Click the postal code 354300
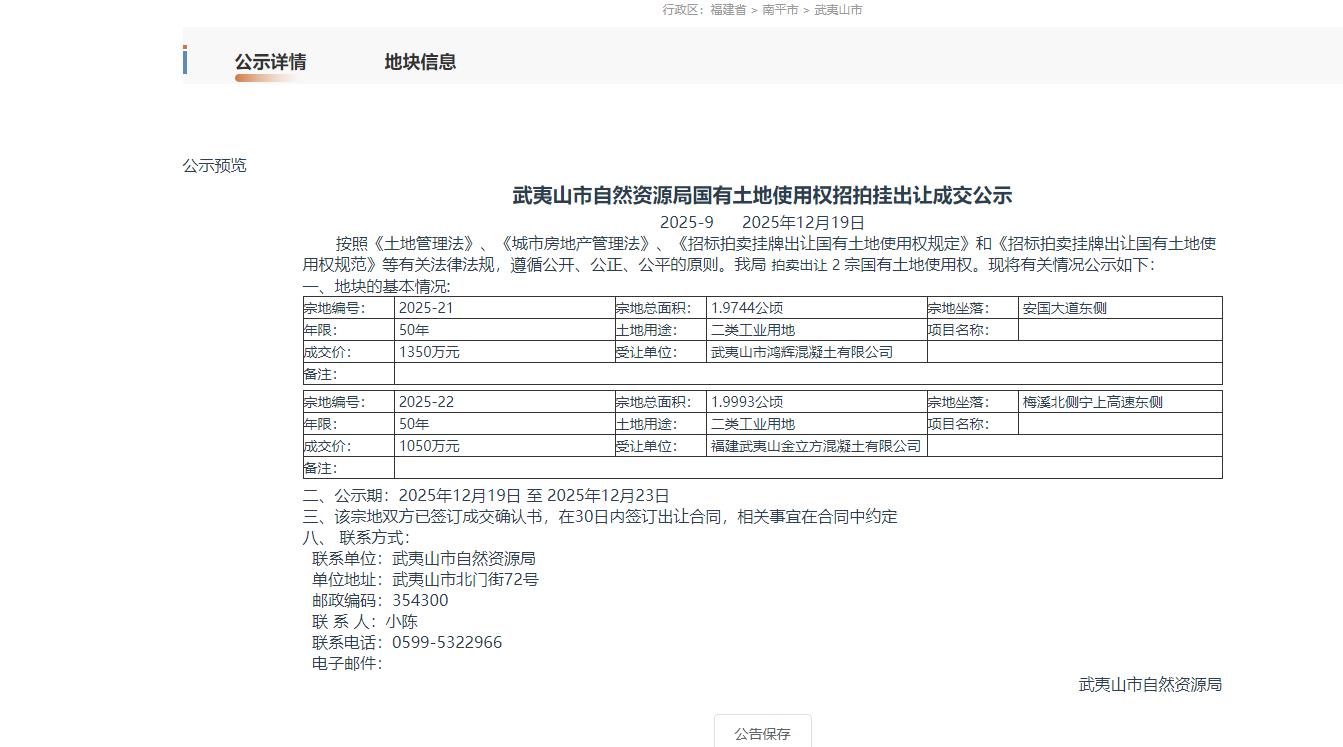This screenshot has height=747, width=1343. pos(420,600)
